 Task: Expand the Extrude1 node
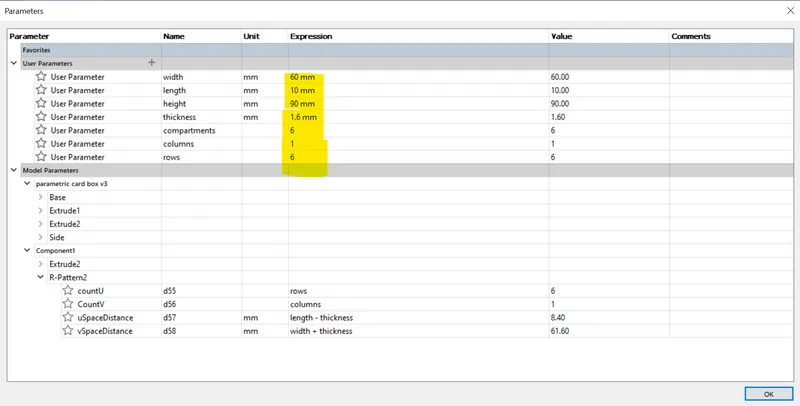(40, 210)
